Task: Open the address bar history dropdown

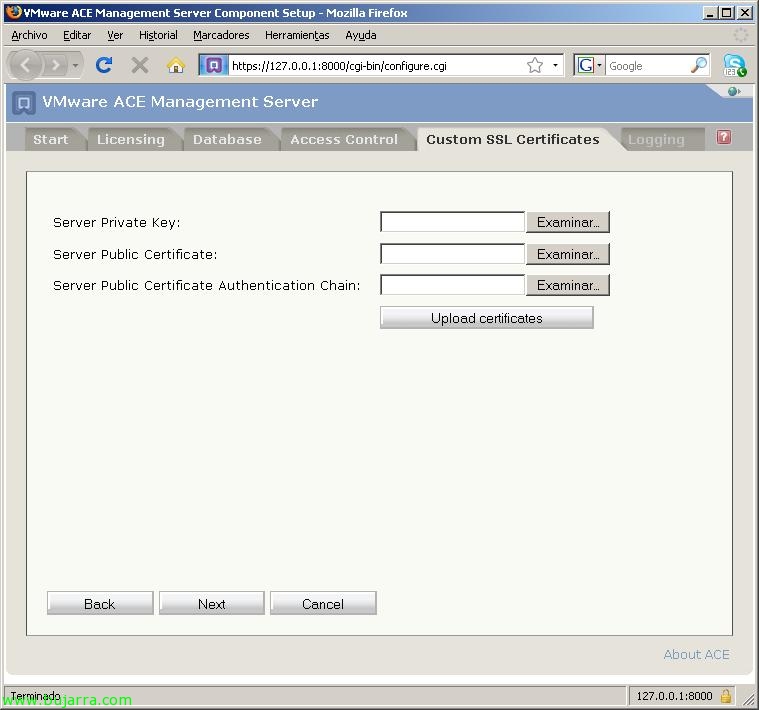Action: [555, 65]
